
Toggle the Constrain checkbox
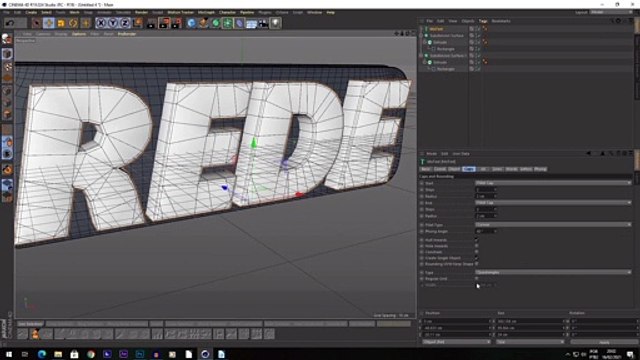[x=477, y=252]
